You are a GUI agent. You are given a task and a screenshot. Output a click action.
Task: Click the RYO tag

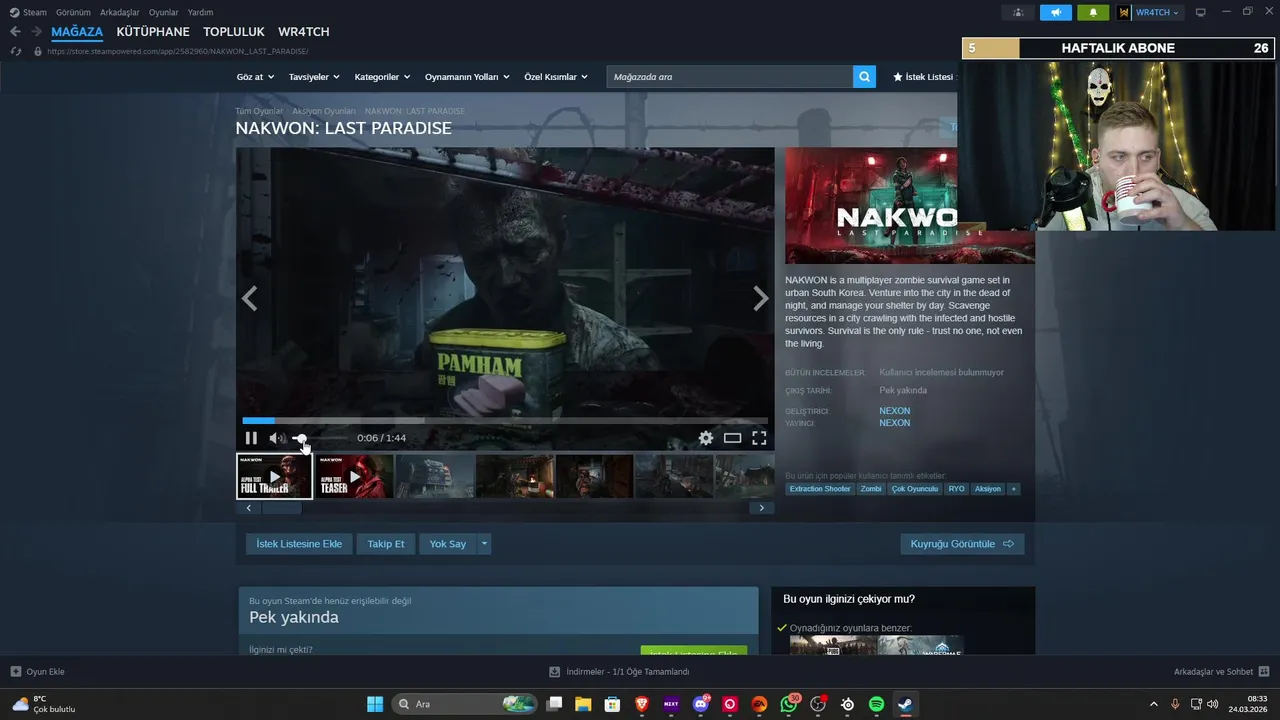(957, 489)
